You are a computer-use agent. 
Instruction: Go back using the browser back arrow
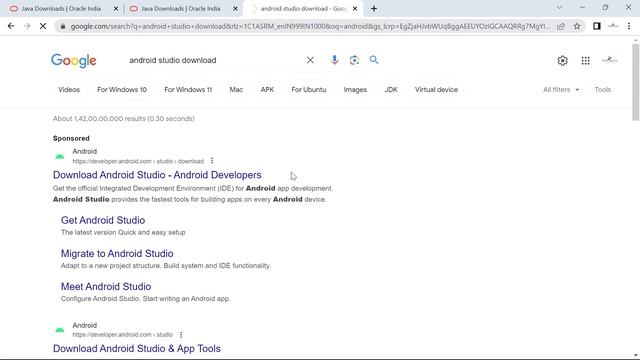pos(11,26)
